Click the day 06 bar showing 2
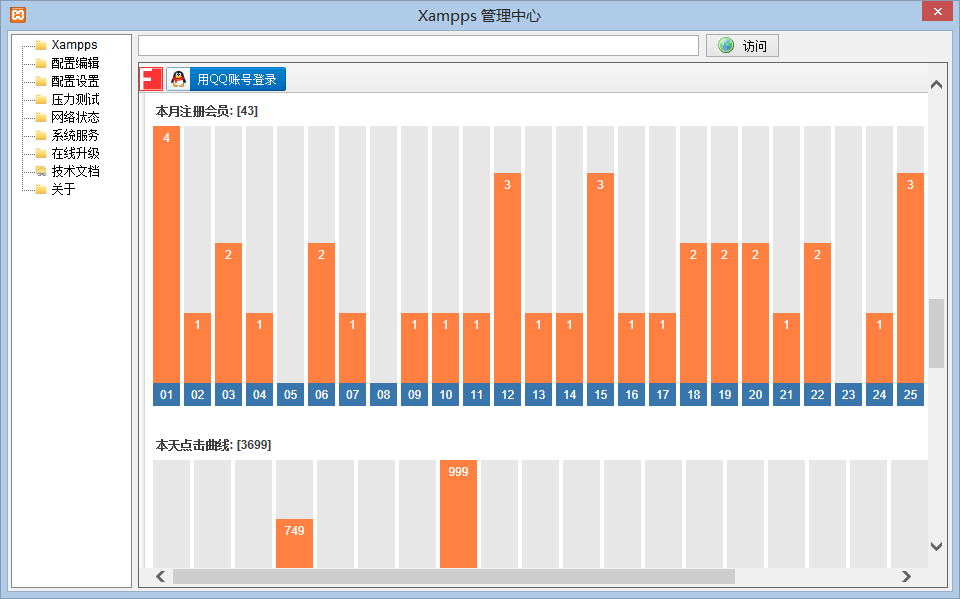 321,313
